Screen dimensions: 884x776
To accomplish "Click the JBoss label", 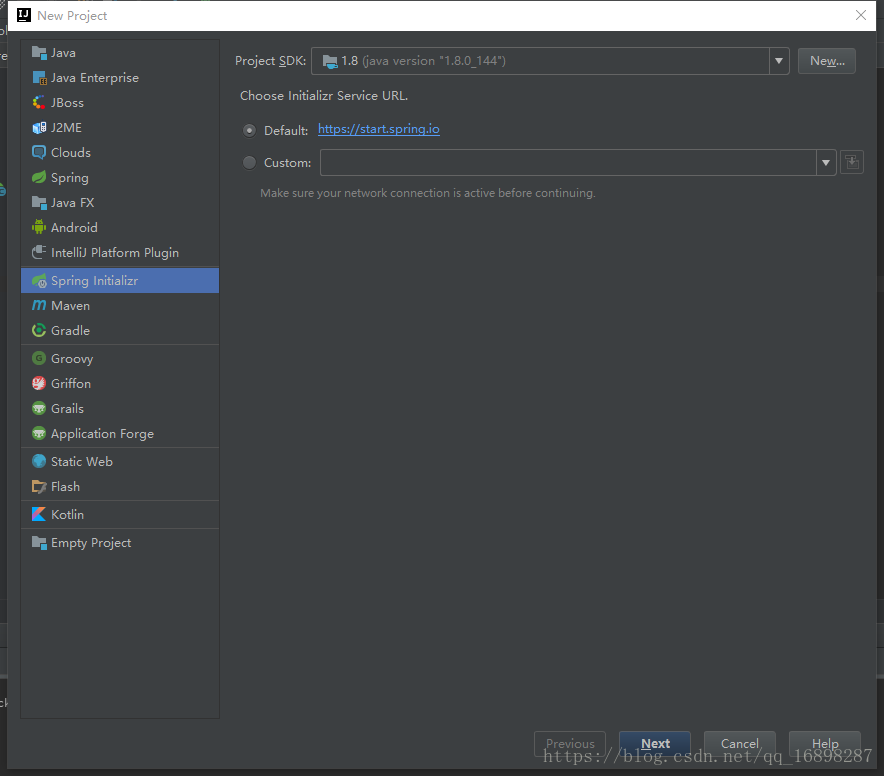I will tap(67, 103).
